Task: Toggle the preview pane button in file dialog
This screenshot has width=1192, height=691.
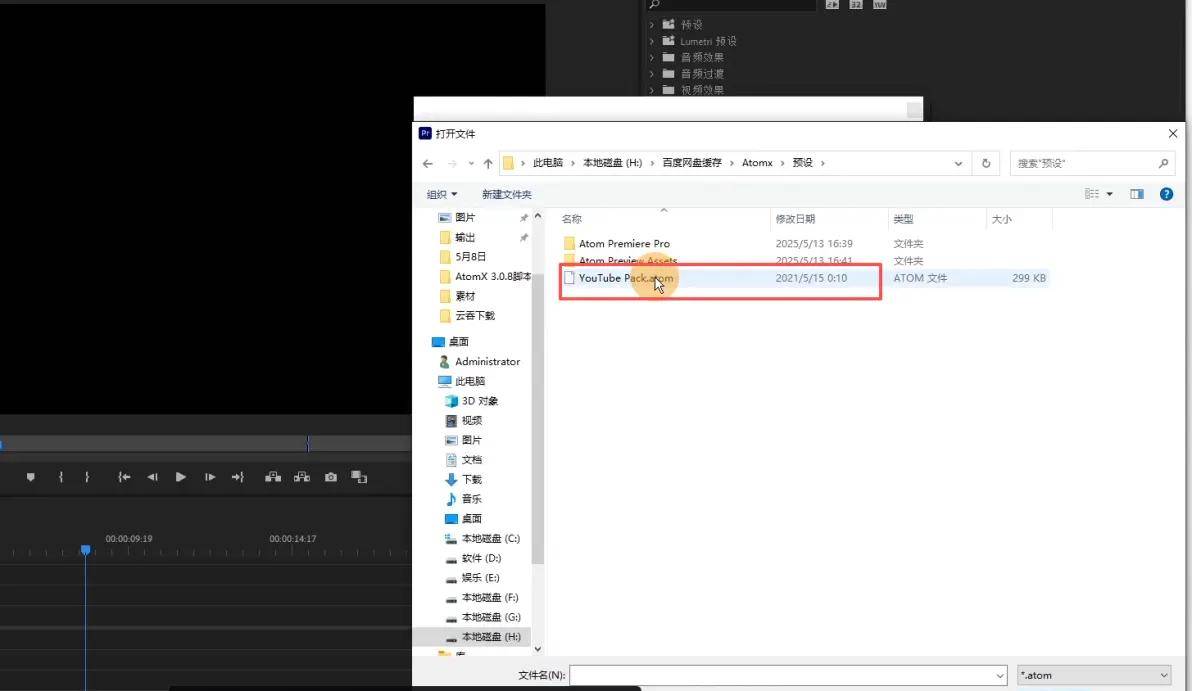Action: tap(1137, 194)
